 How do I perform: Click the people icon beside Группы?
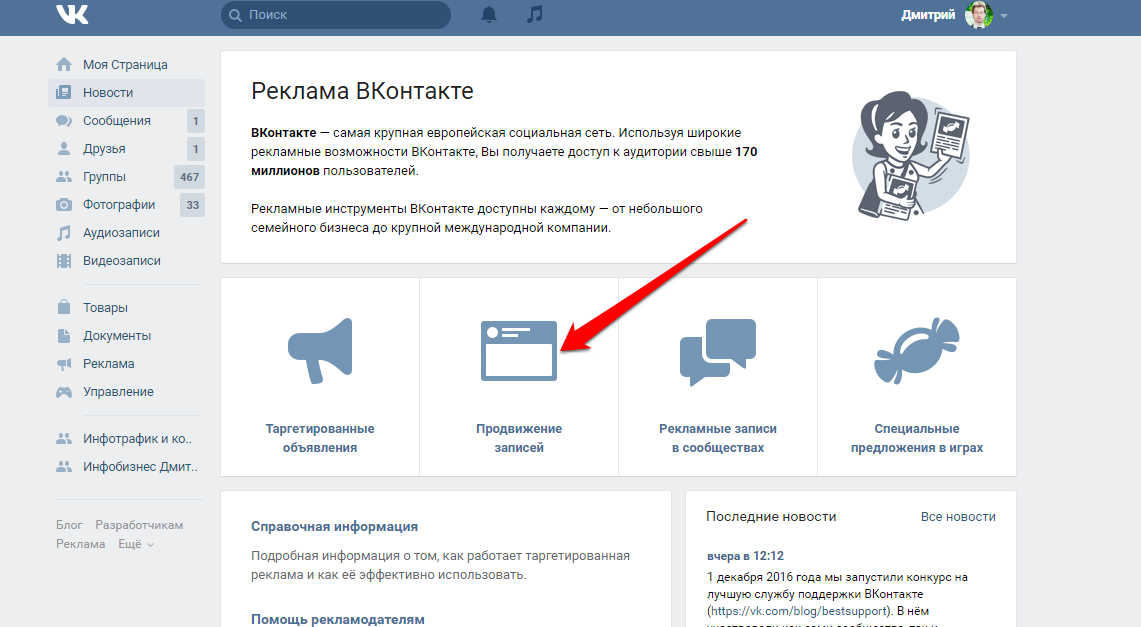(64, 177)
